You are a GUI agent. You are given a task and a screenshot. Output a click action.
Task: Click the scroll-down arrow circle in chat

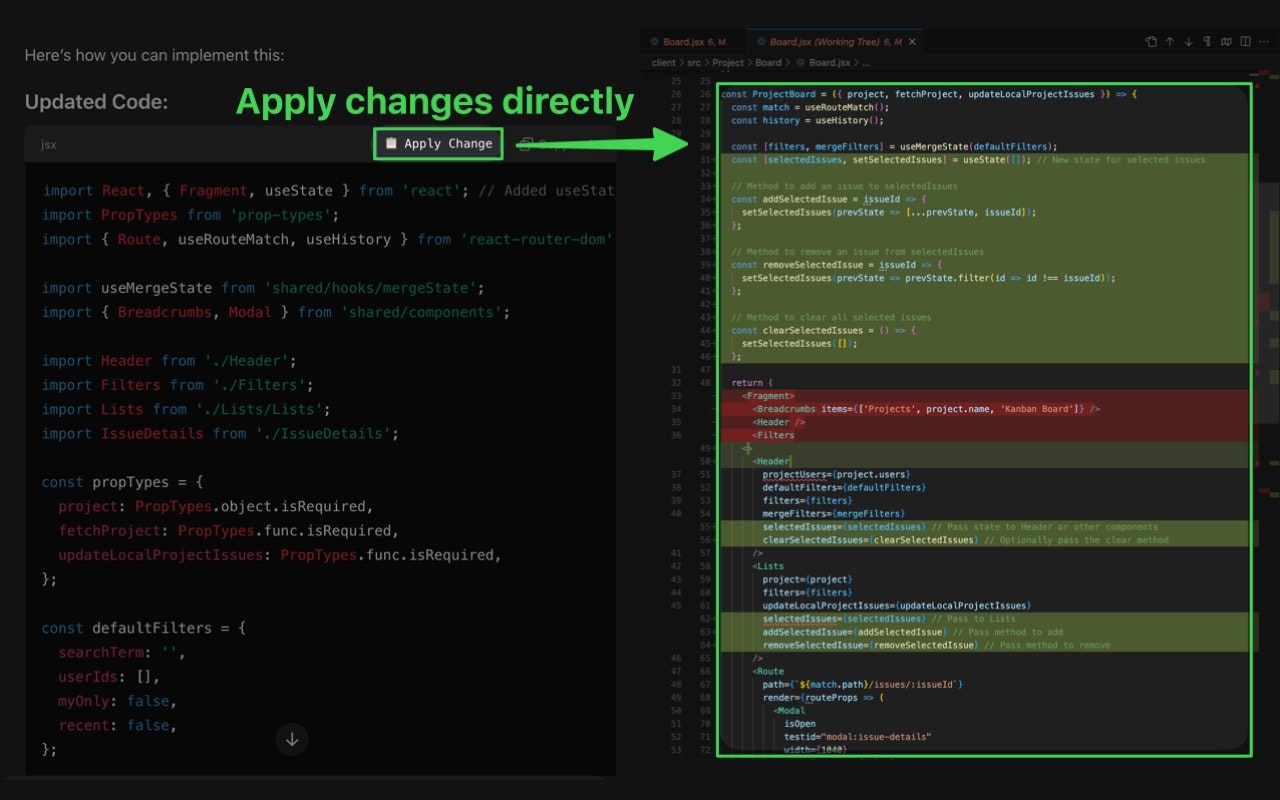coord(292,740)
